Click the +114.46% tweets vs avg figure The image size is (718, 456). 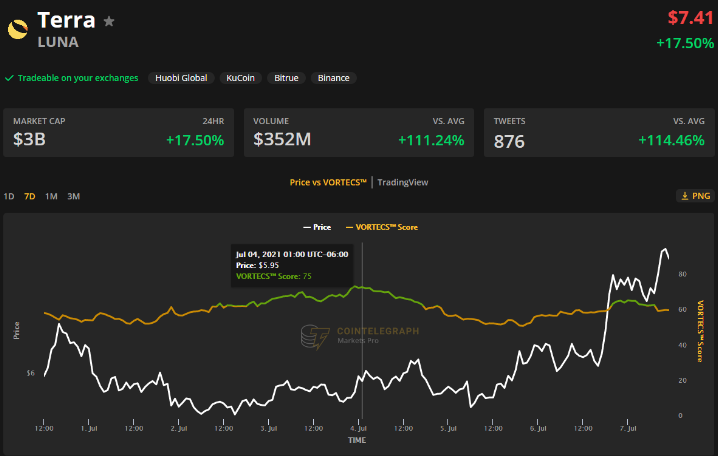(672, 140)
